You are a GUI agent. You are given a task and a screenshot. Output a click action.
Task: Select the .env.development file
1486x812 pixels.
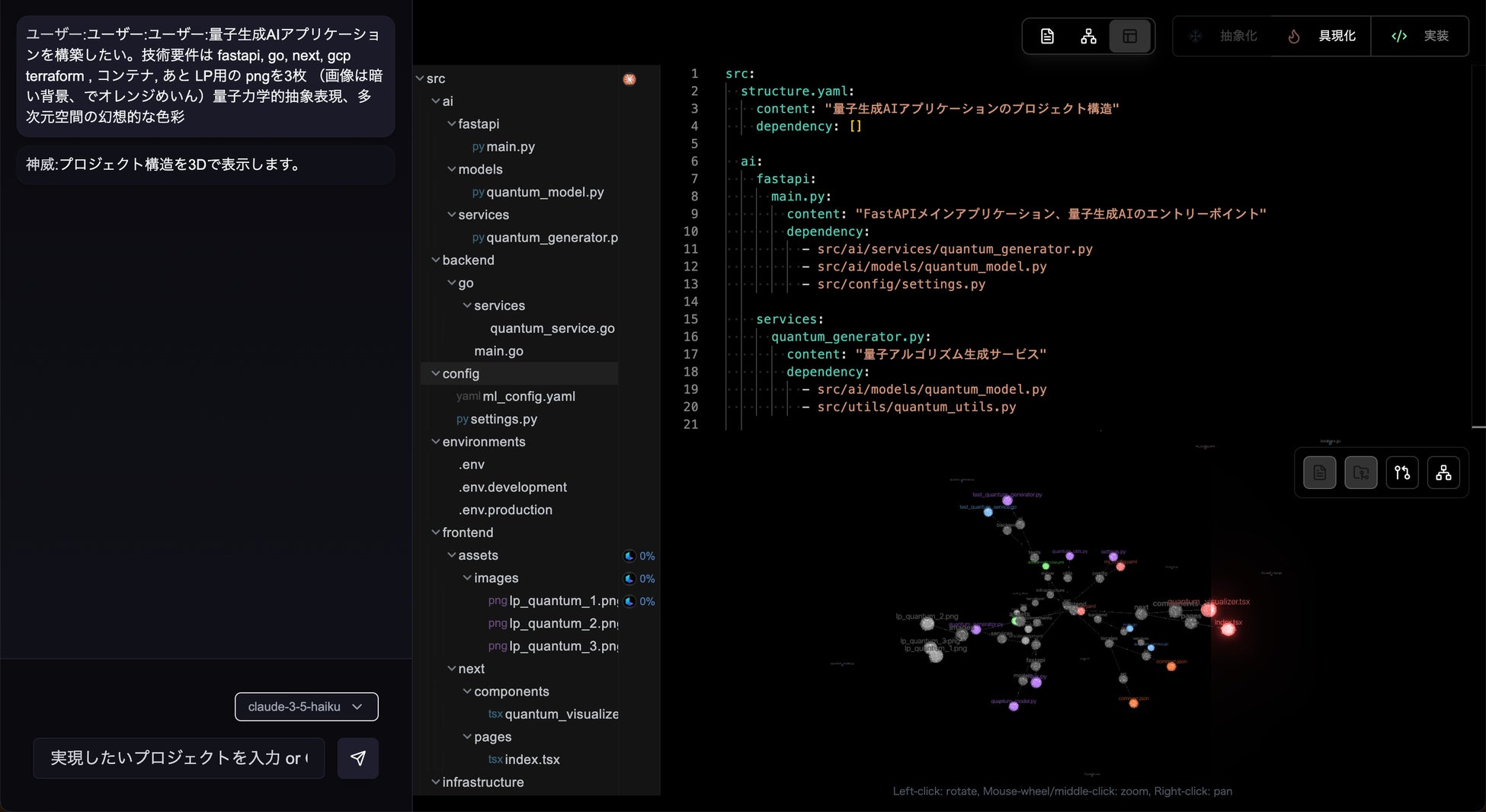pyautogui.click(x=513, y=488)
